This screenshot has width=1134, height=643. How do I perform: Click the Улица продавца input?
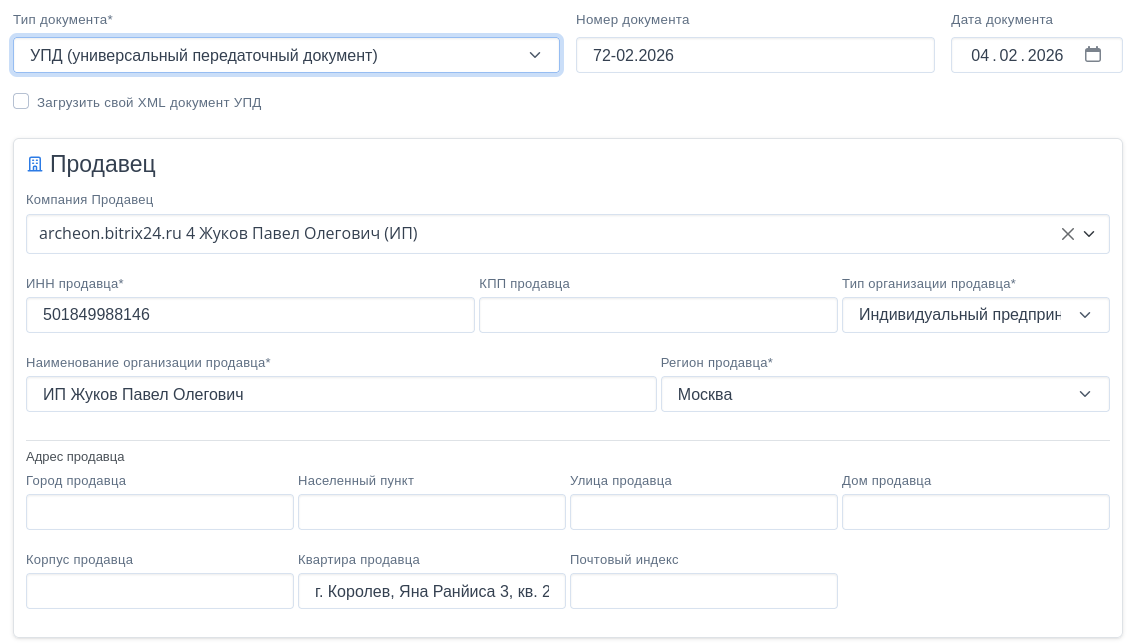point(703,512)
